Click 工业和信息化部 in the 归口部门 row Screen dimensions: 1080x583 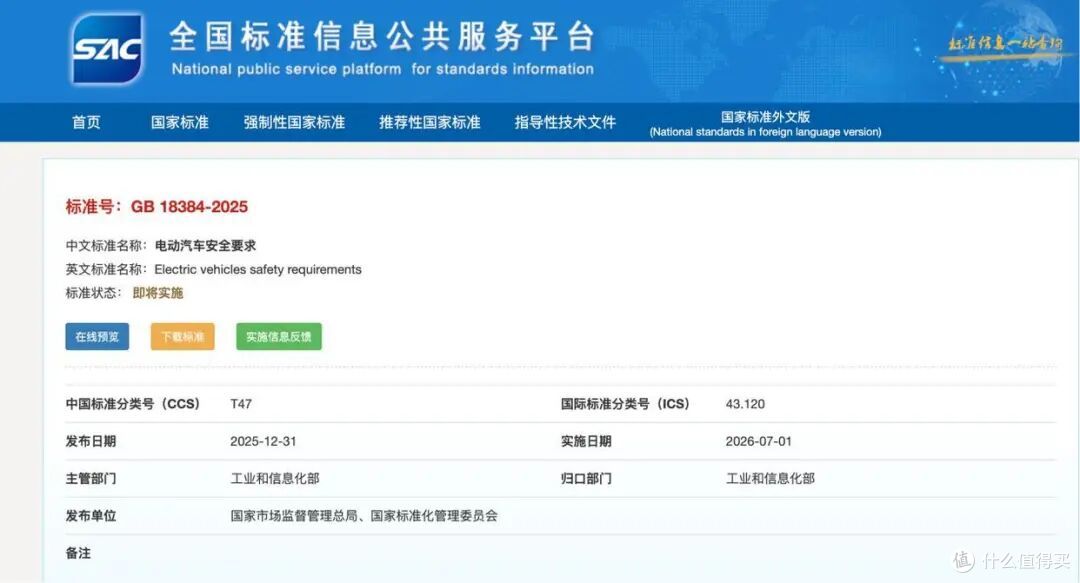point(770,478)
